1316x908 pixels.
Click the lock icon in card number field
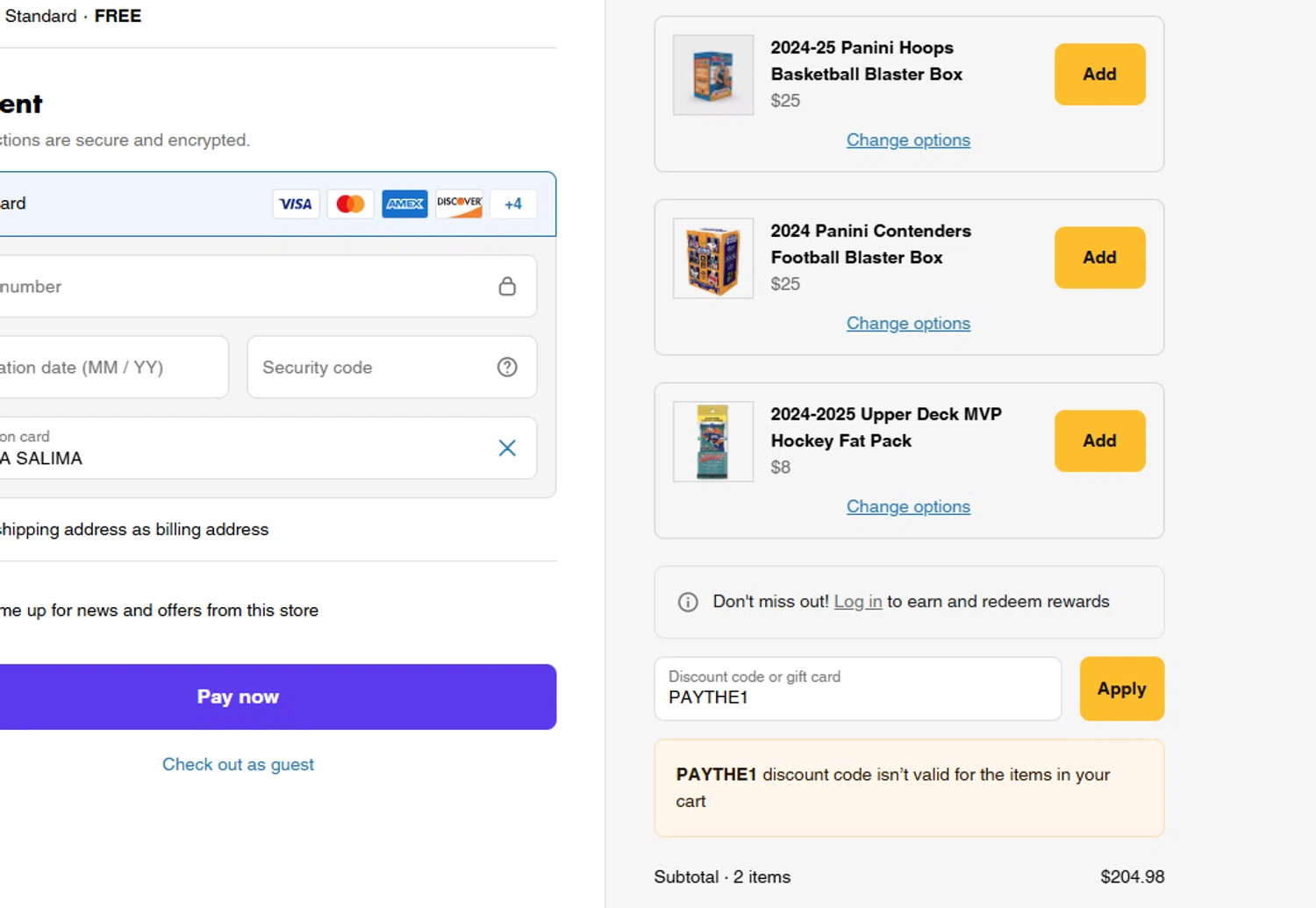pos(507,286)
